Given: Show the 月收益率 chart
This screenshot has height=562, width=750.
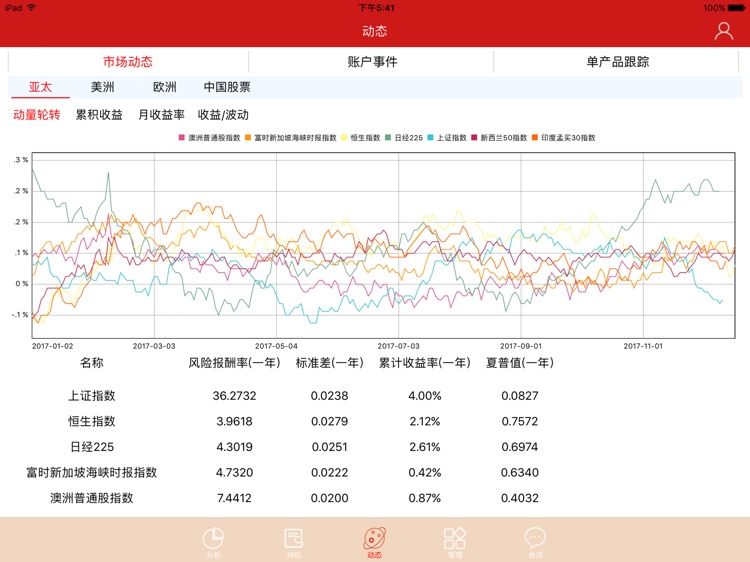Looking at the screenshot, I should click(161, 115).
